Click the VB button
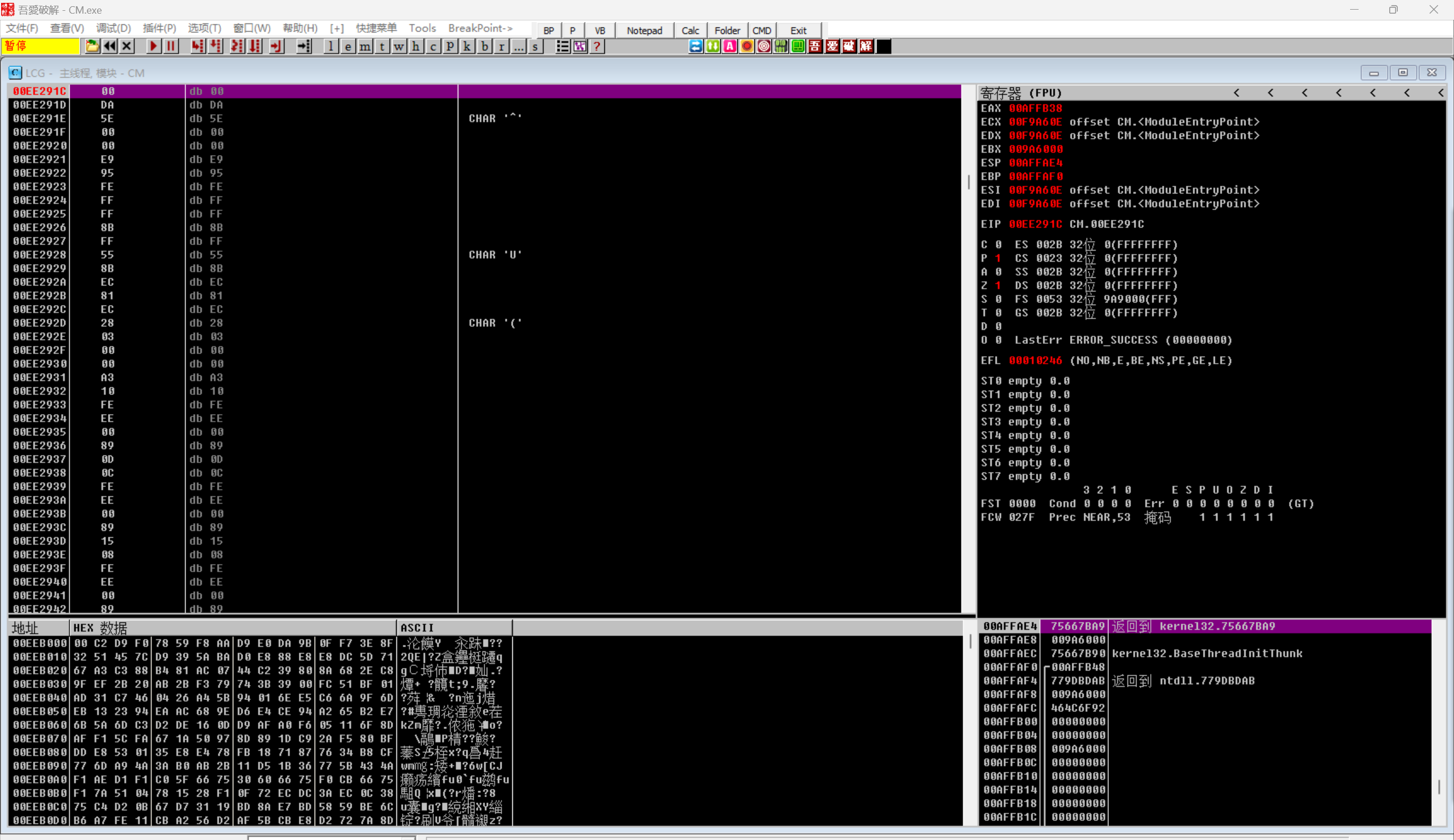 (600, 31)
